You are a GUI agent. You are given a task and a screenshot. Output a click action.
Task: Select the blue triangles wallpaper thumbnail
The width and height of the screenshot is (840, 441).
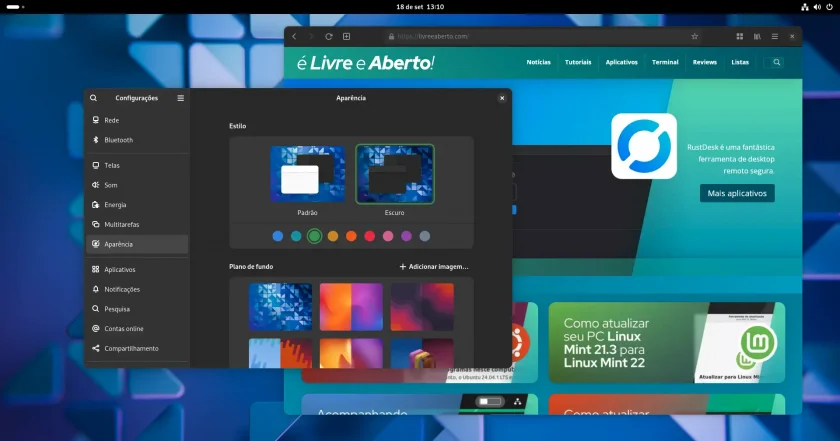point(280,307)
